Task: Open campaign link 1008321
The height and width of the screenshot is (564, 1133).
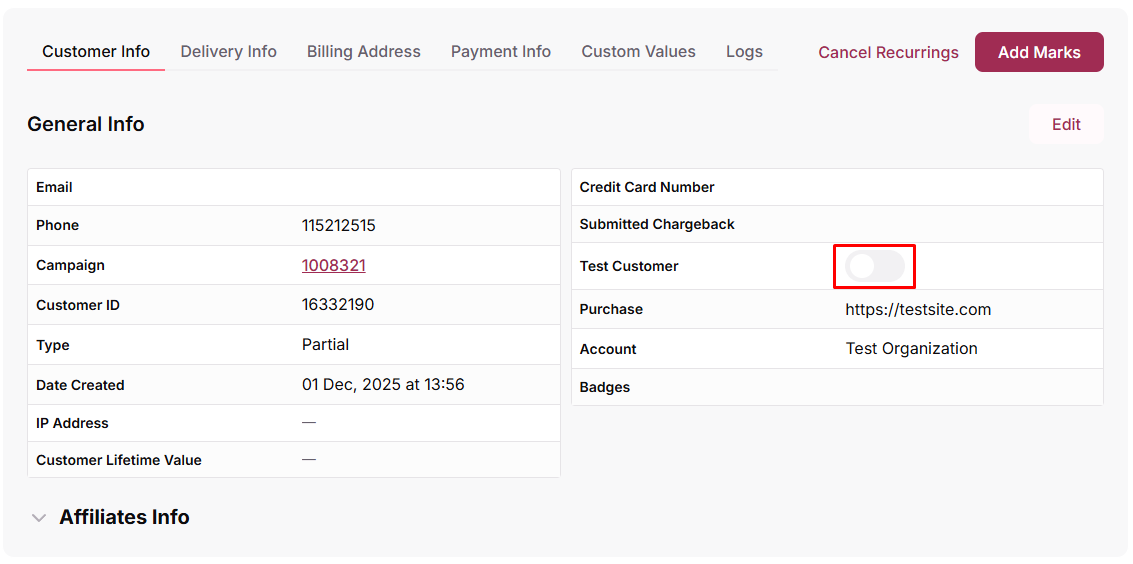Action: click(x=334, y=265)
